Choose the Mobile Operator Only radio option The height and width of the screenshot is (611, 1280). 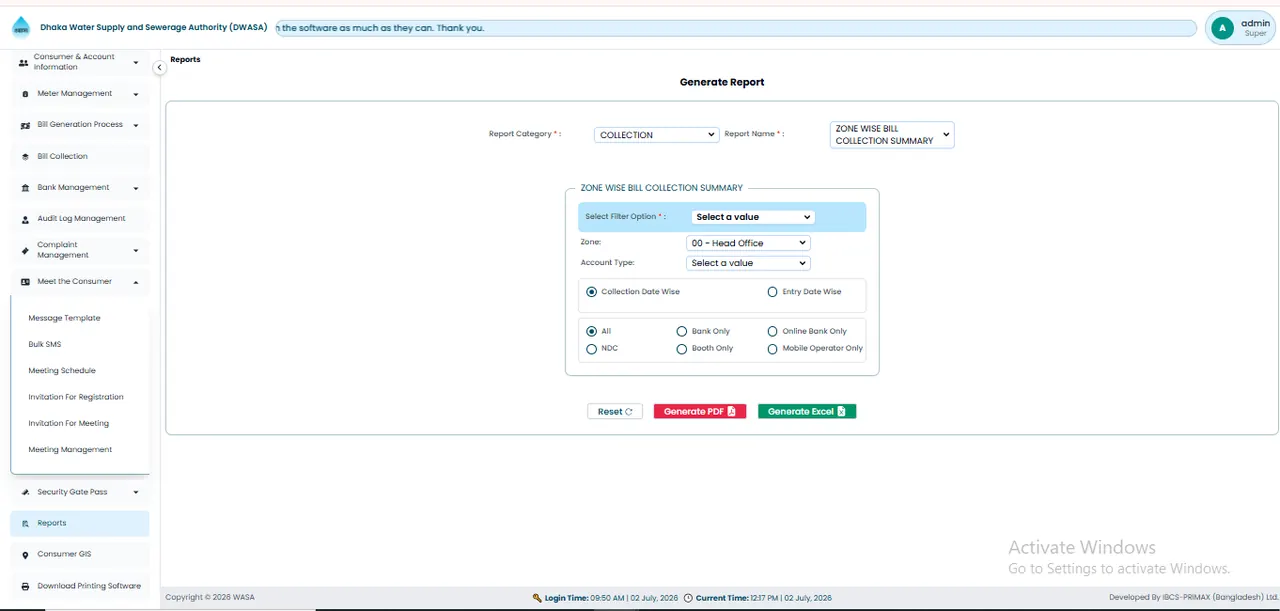(x=772, y=349)
